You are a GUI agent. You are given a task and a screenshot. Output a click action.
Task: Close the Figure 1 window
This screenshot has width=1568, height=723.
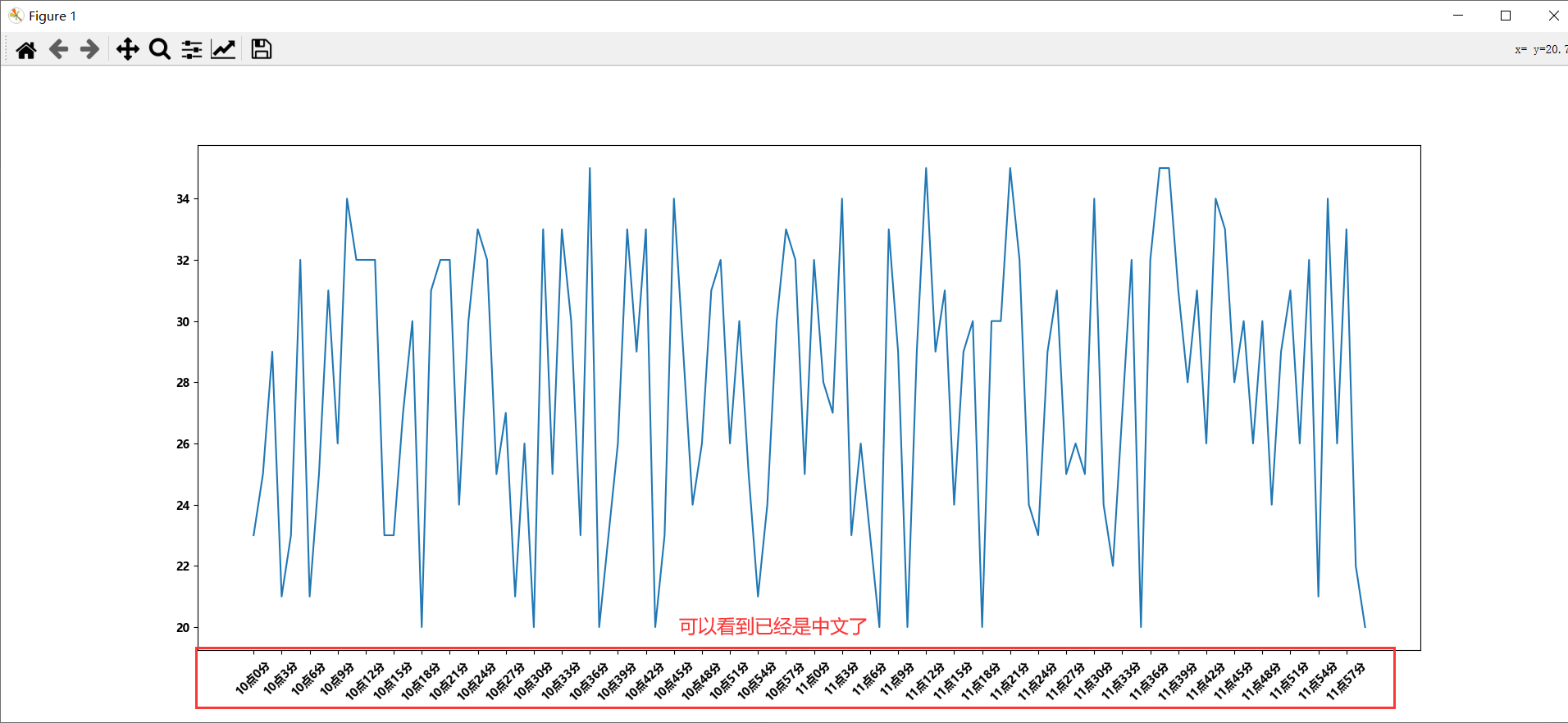point(1553,16)
